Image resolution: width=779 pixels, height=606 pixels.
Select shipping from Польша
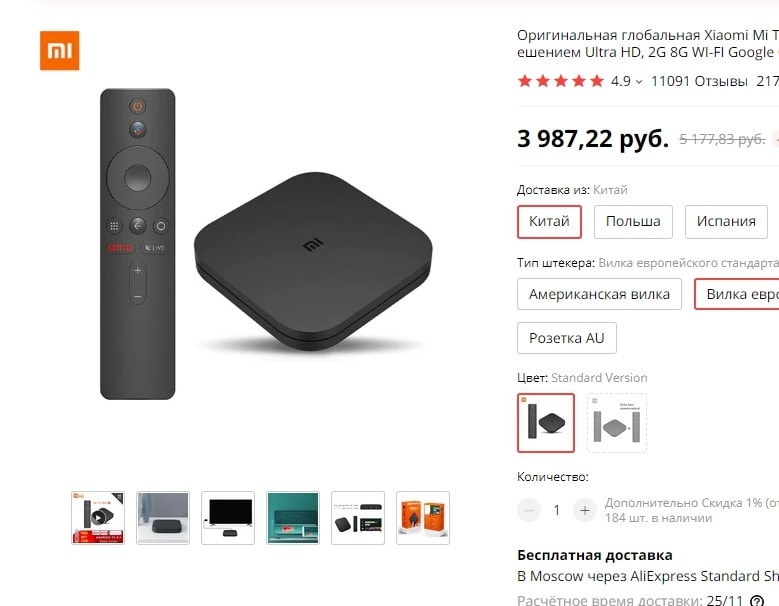633,222
